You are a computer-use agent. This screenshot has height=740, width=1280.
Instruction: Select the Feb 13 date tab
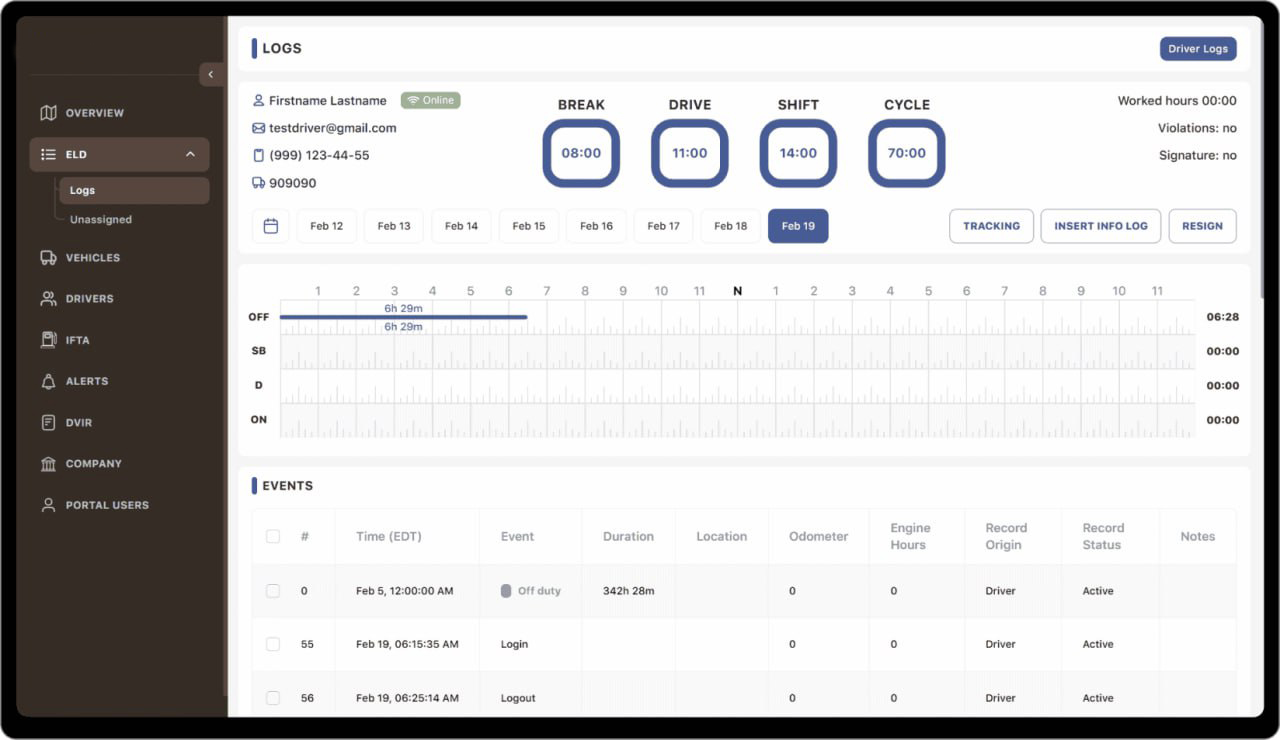click(x=394, y=226)
